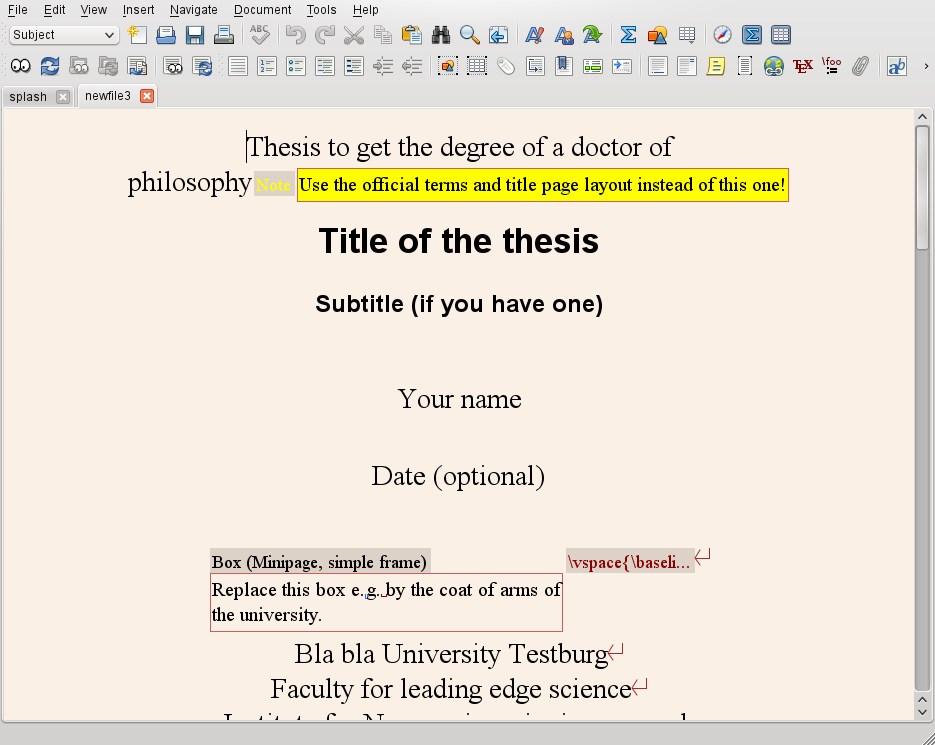
Task: Open the Subject paragraph style dropdown
Action: click(64, 35)
